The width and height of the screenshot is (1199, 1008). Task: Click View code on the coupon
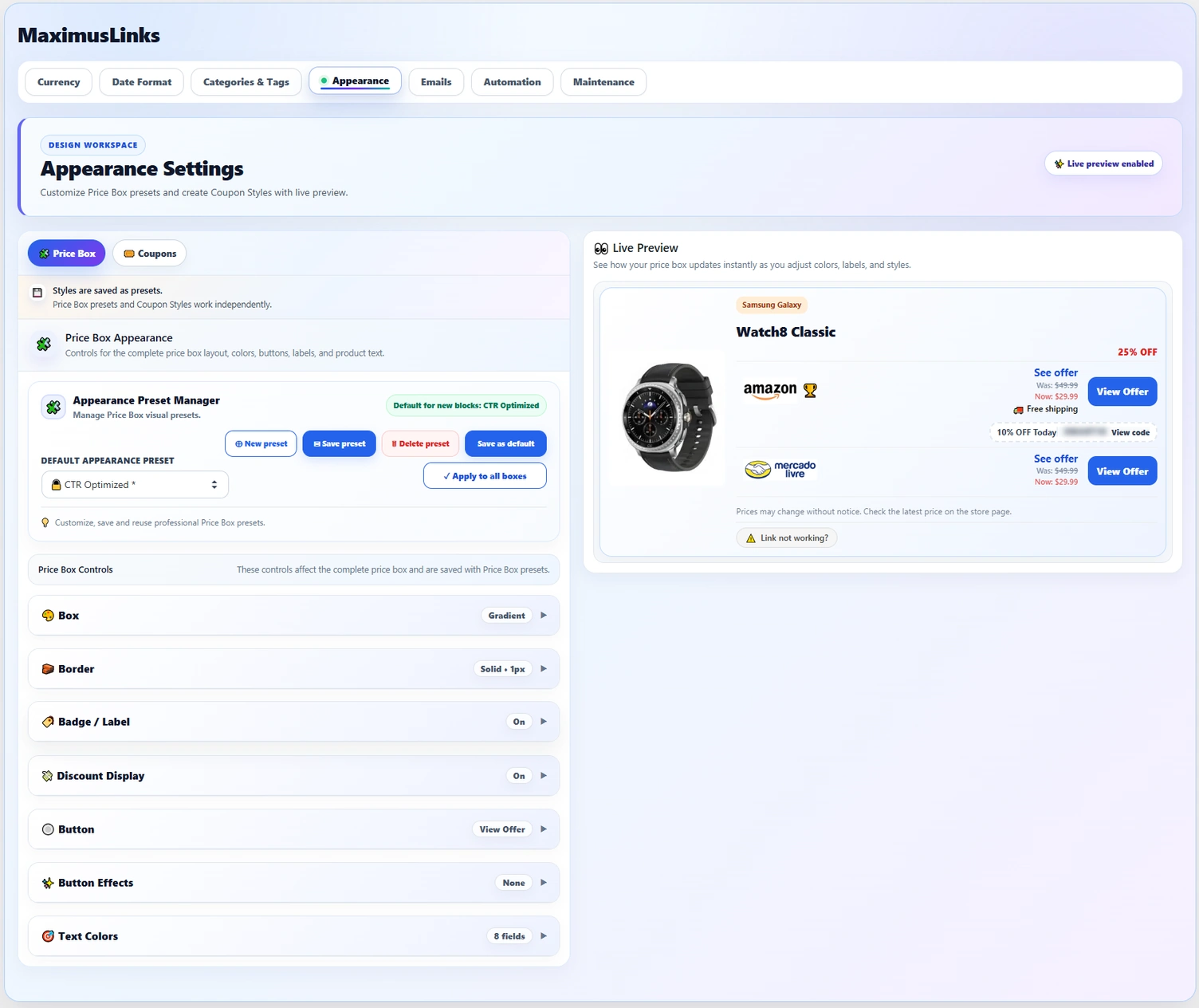(1130, 432)
